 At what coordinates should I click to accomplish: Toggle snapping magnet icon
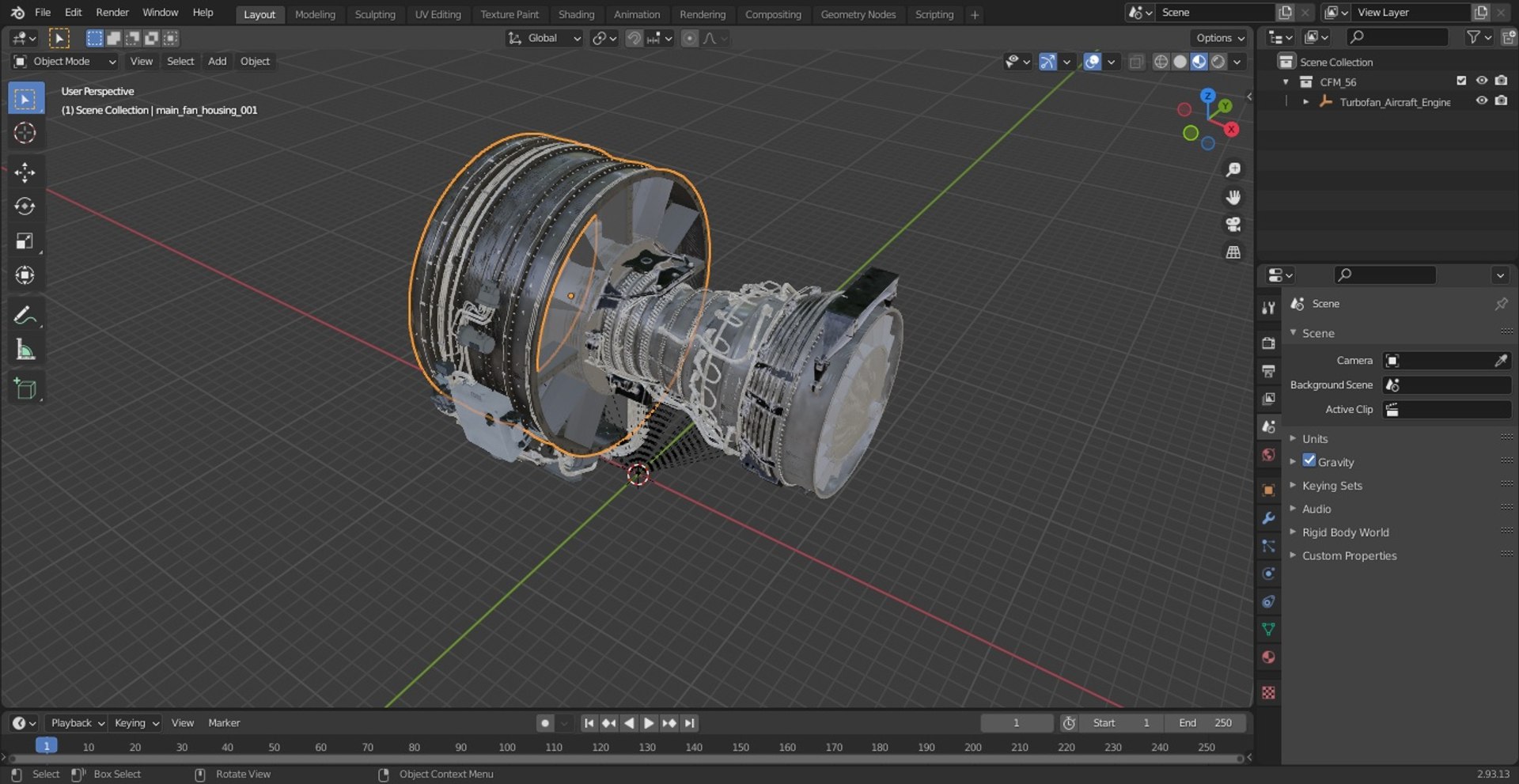pos(634,38)
